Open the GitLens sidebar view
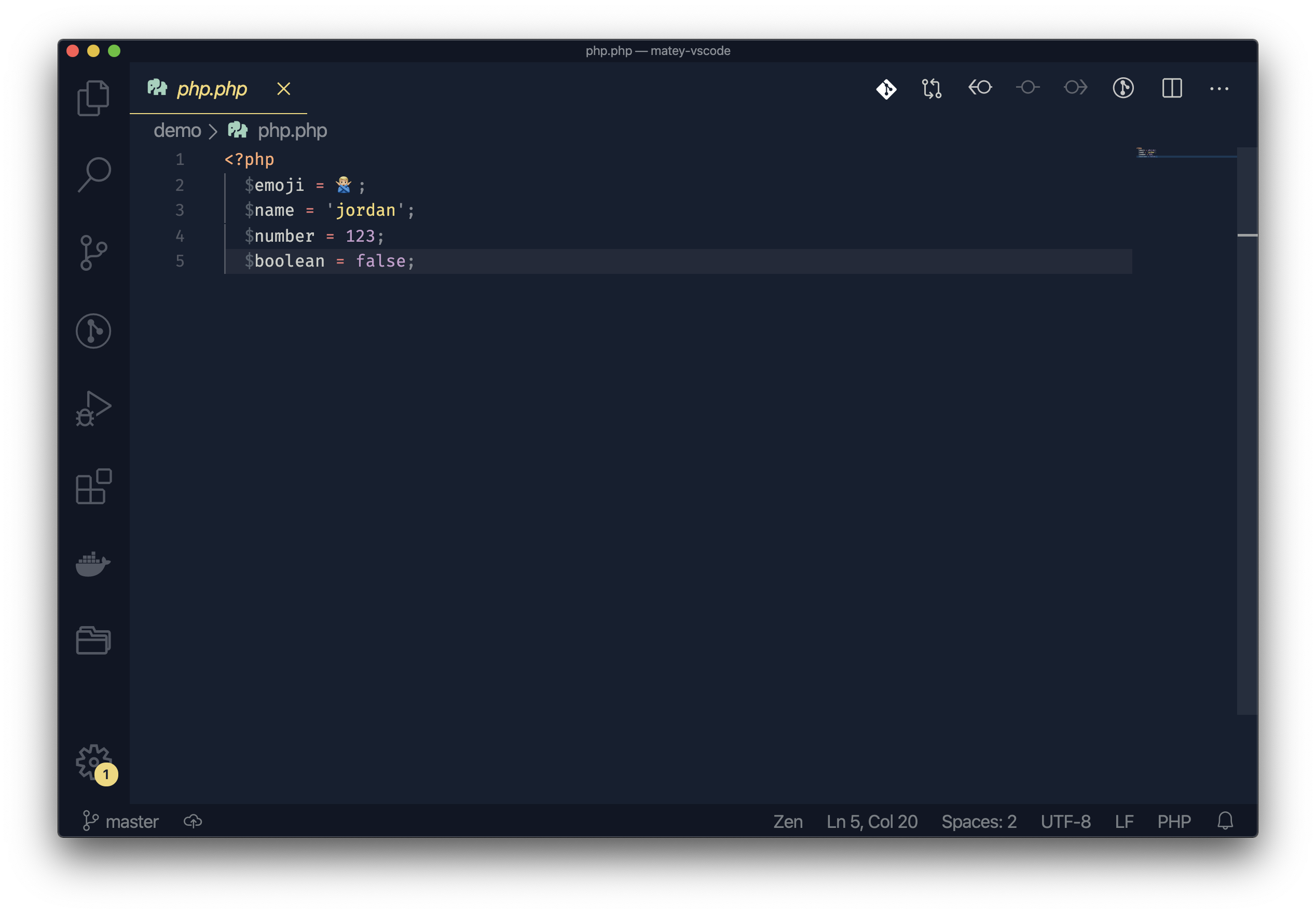 (x=93, y=331)
